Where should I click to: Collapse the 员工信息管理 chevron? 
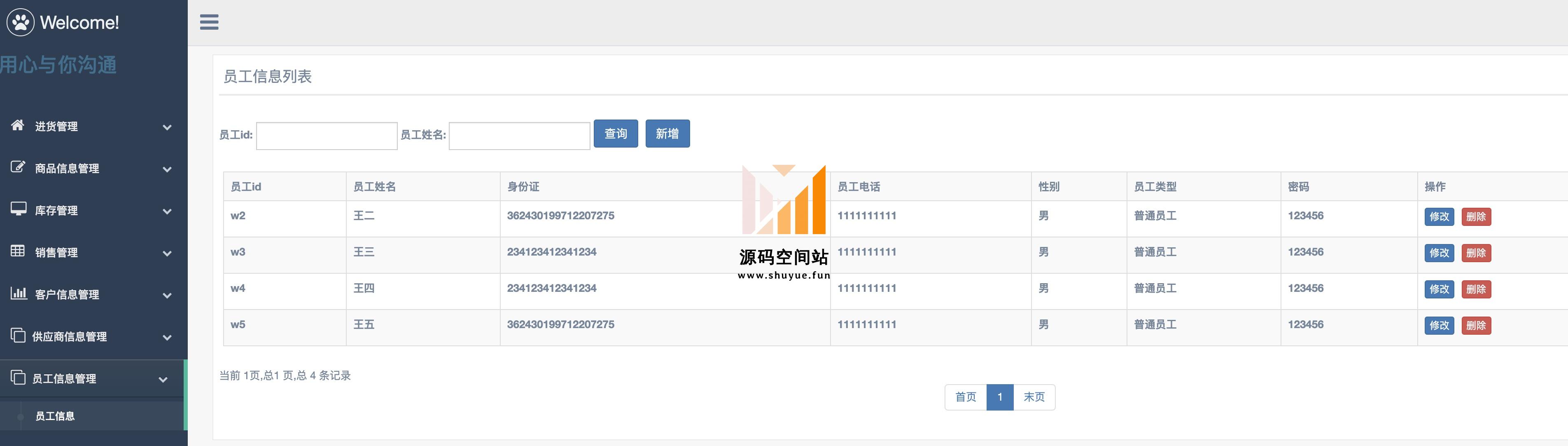point(163,380)
